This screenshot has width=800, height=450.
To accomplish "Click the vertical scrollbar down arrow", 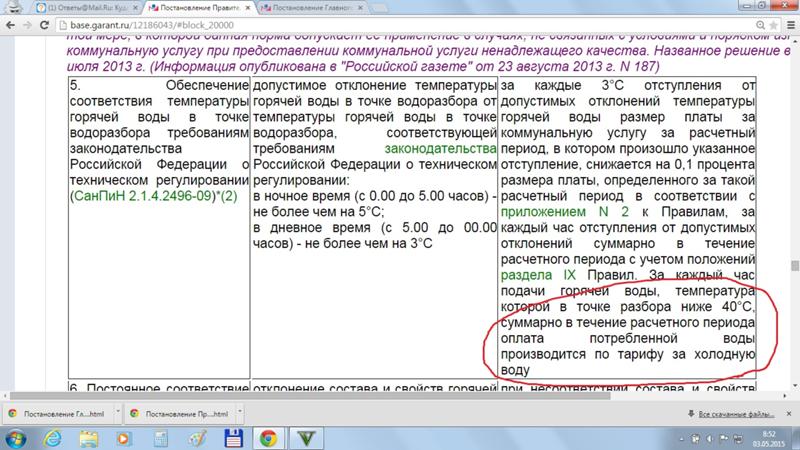I will [795, 386].
